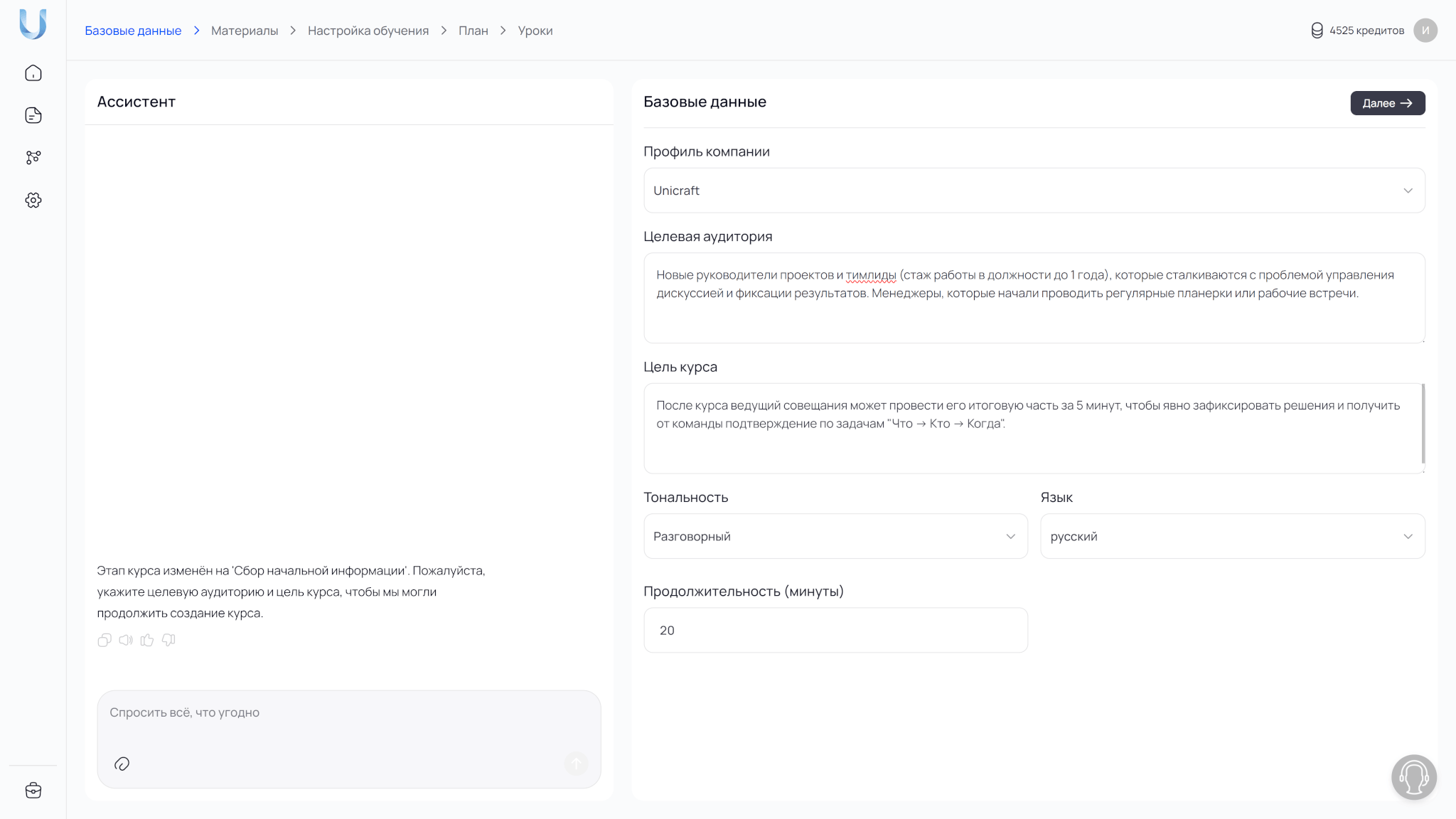The height and width of the screenshot is (819, 1456).
Task: Click the Продолжительность minutes input field
Action: tap(835, 631)
